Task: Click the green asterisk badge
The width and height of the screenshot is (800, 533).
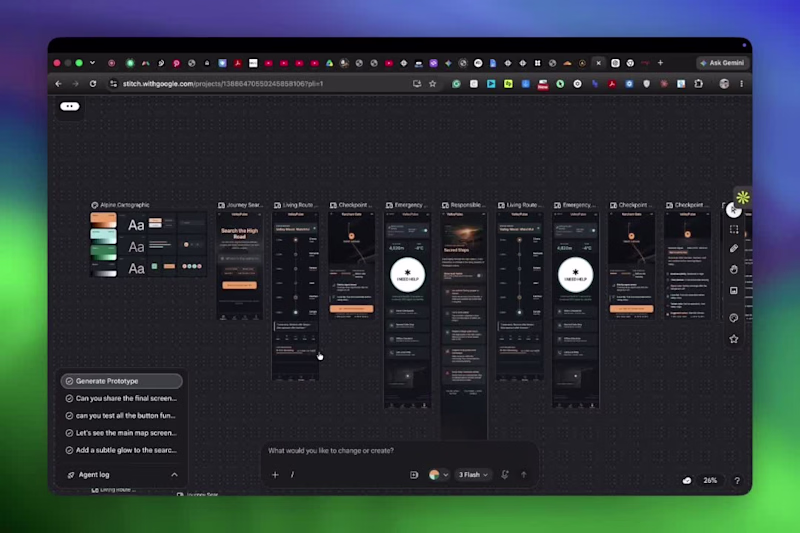Action: pos(743,197)
